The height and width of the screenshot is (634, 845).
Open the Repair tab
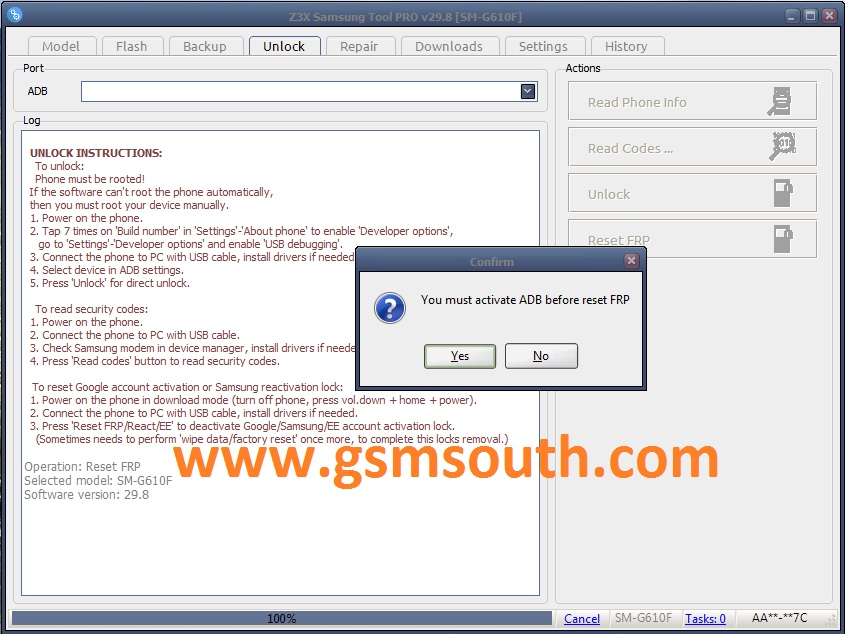click(359, 46)
